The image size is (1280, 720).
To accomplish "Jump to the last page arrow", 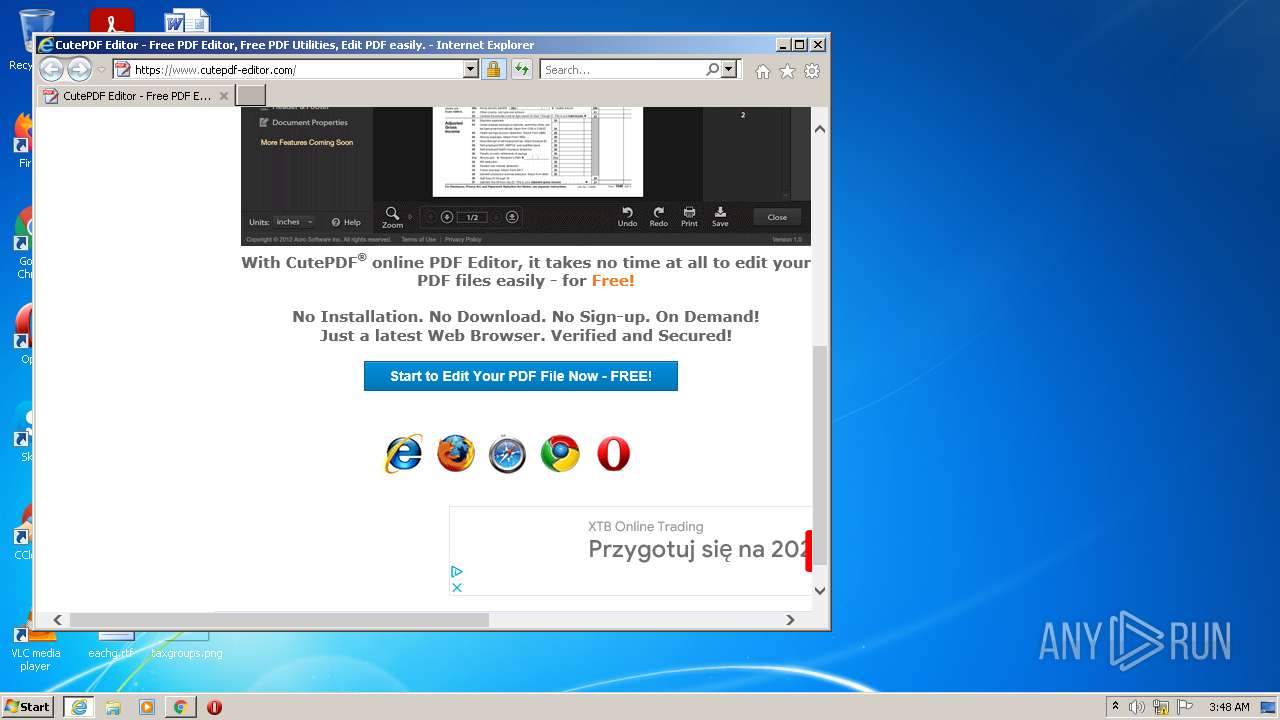I will [x=512, y=217].
